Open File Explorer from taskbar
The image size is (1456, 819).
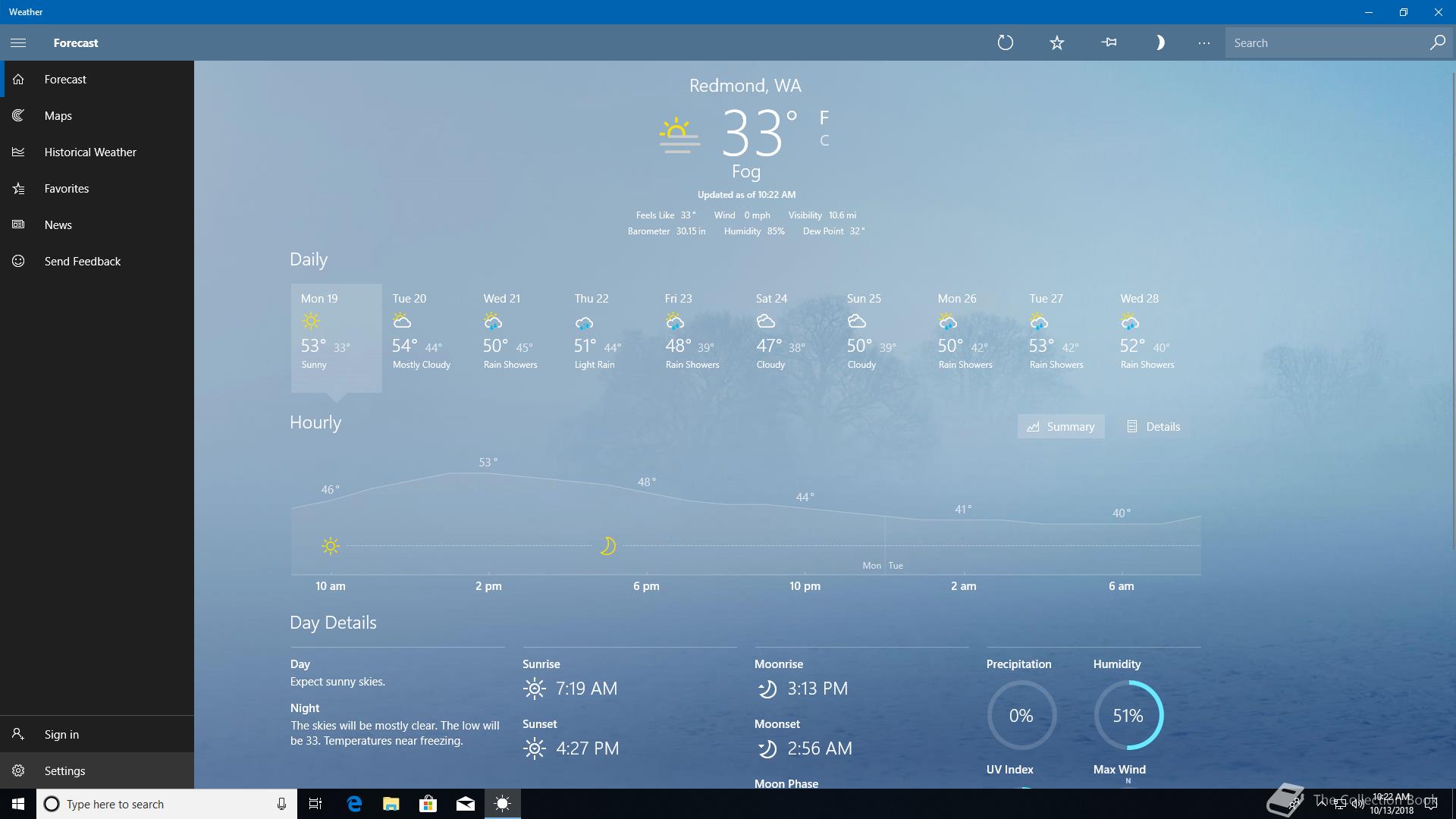pos(391,804)
